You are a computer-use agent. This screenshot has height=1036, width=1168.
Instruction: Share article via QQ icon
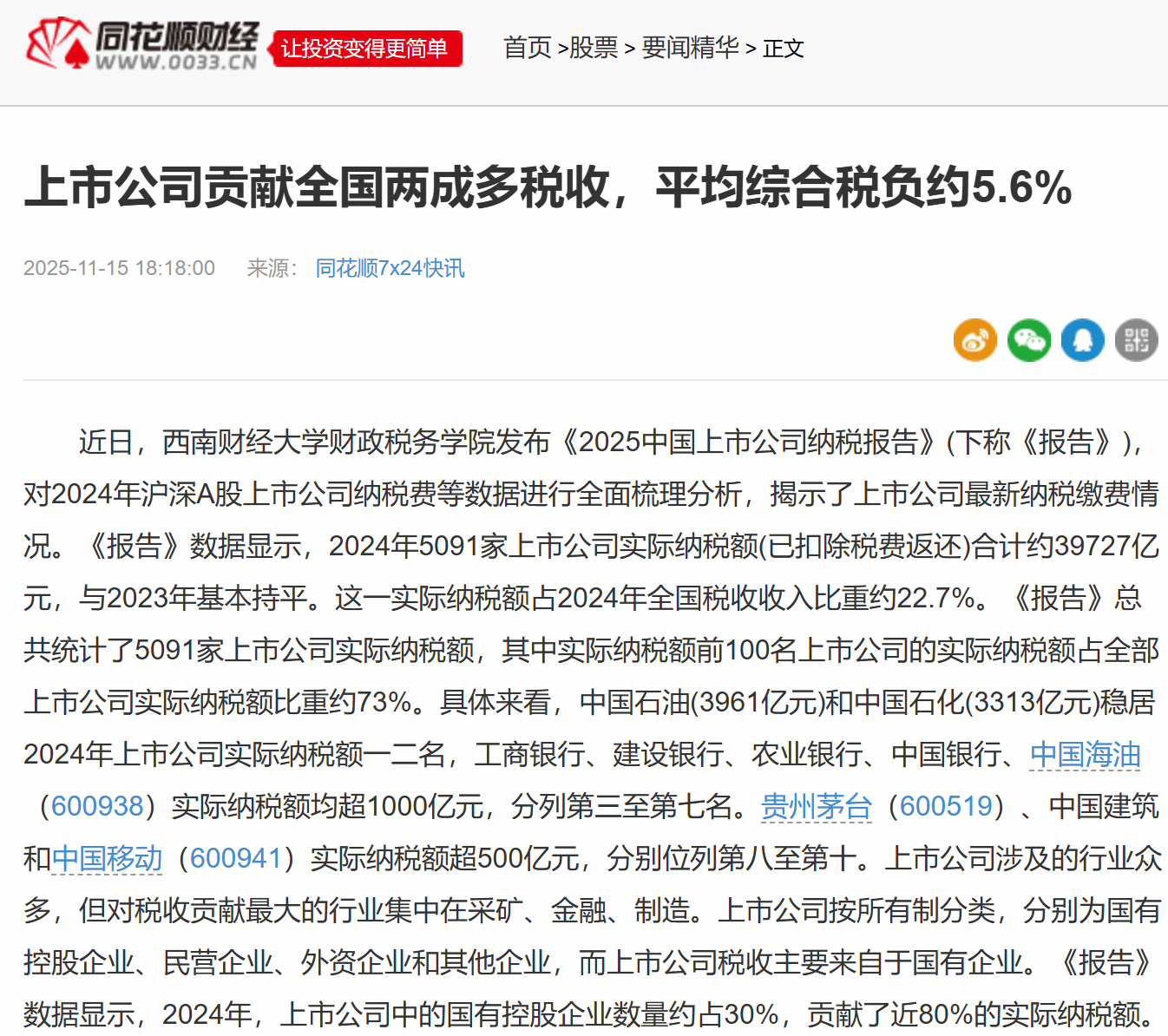[x=1082, y=340]
